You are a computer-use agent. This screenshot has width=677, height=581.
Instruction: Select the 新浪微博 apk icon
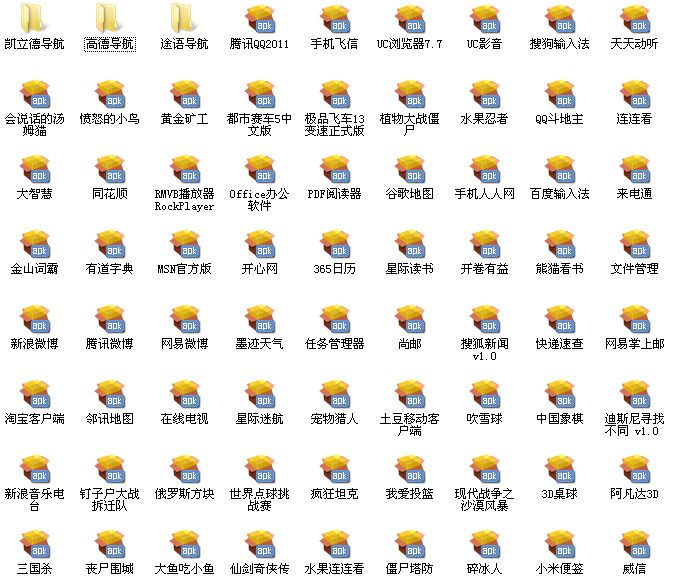click(35, 319)
